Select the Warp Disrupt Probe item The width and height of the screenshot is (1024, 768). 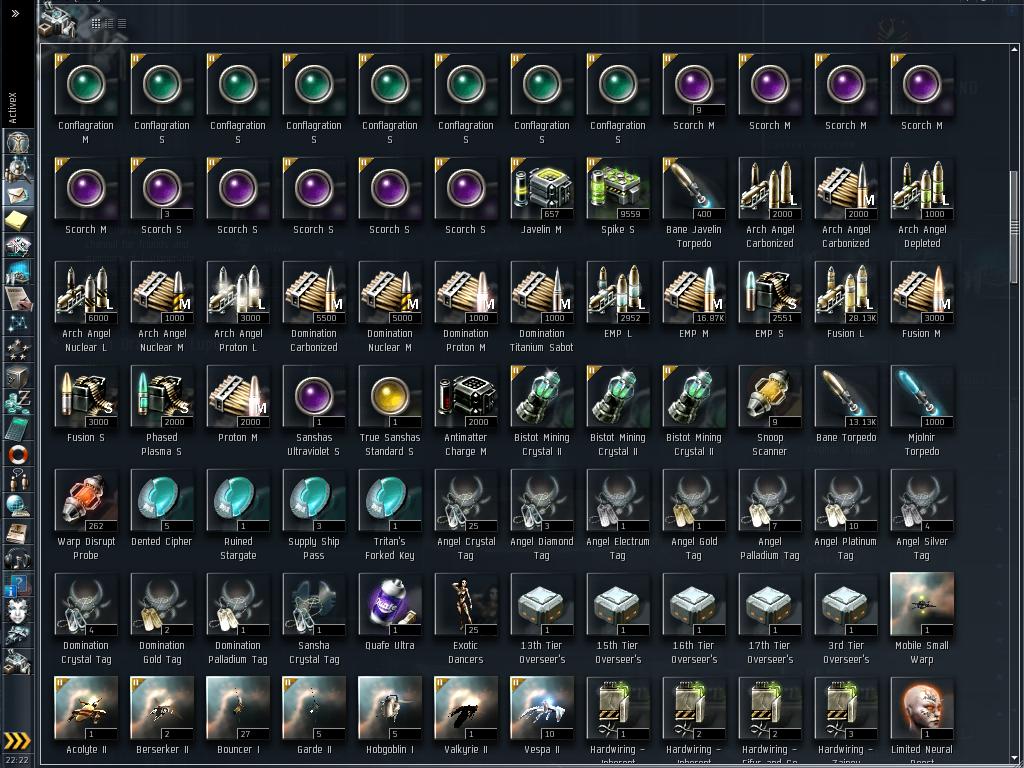click(86, 515)
